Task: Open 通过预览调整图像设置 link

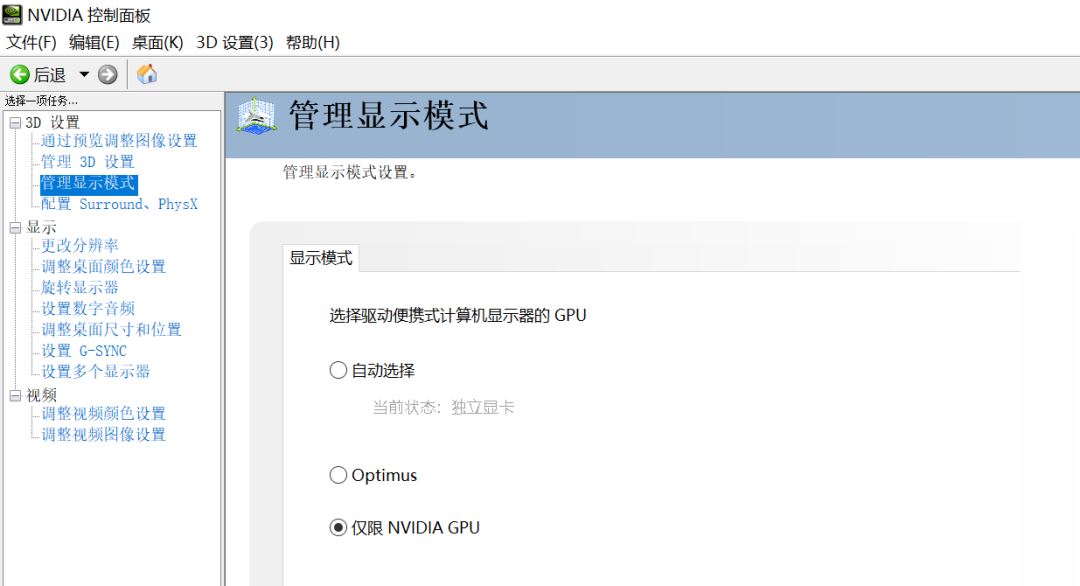Action: [x=118, y=141]
